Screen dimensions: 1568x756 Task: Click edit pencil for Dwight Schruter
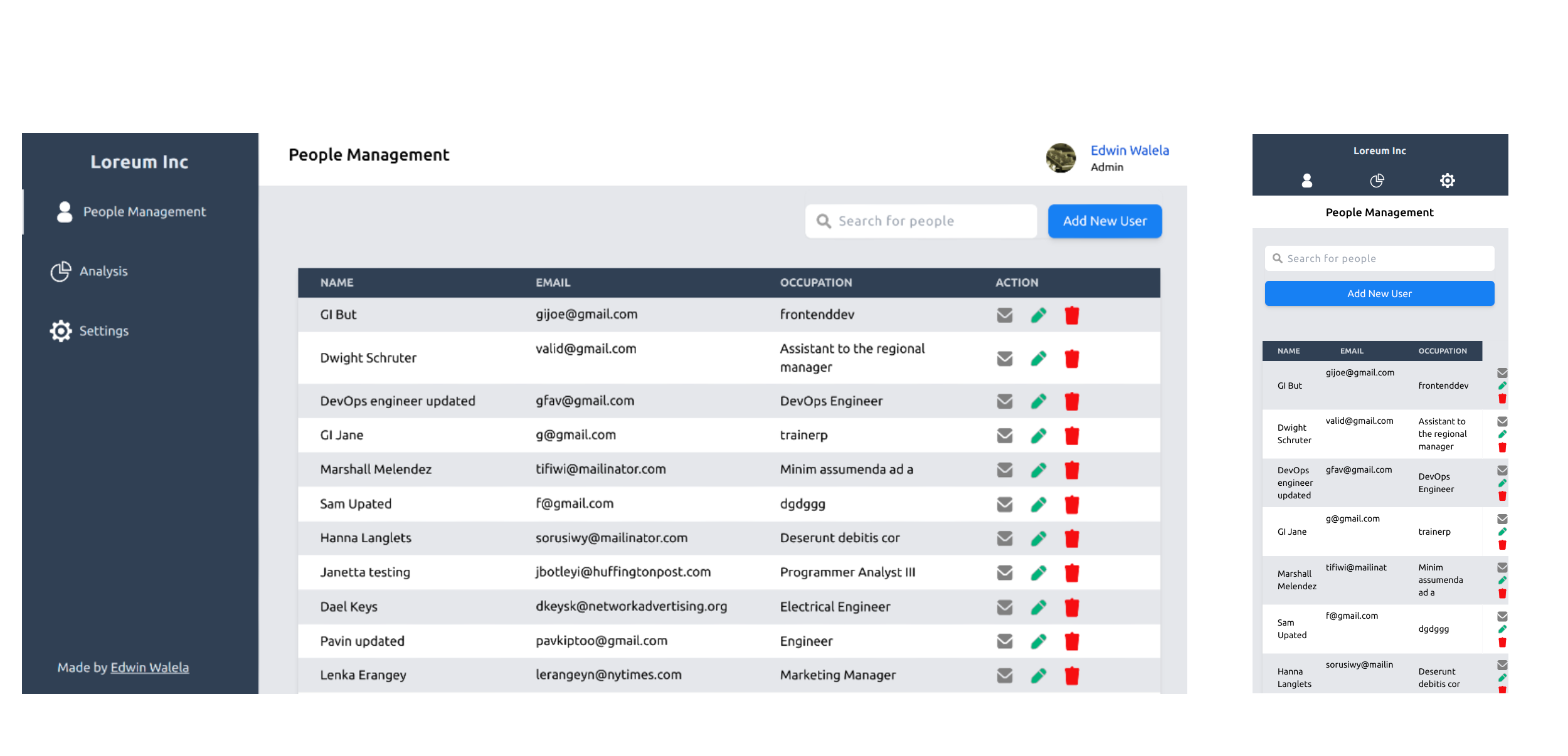(x=1038, y=359)
